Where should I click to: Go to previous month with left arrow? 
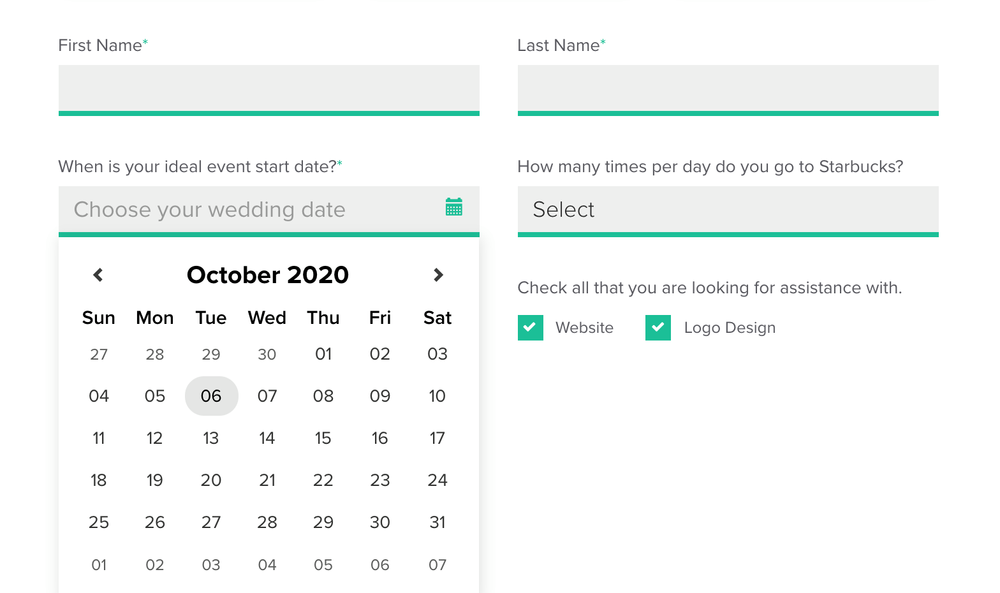pos(98,275)
